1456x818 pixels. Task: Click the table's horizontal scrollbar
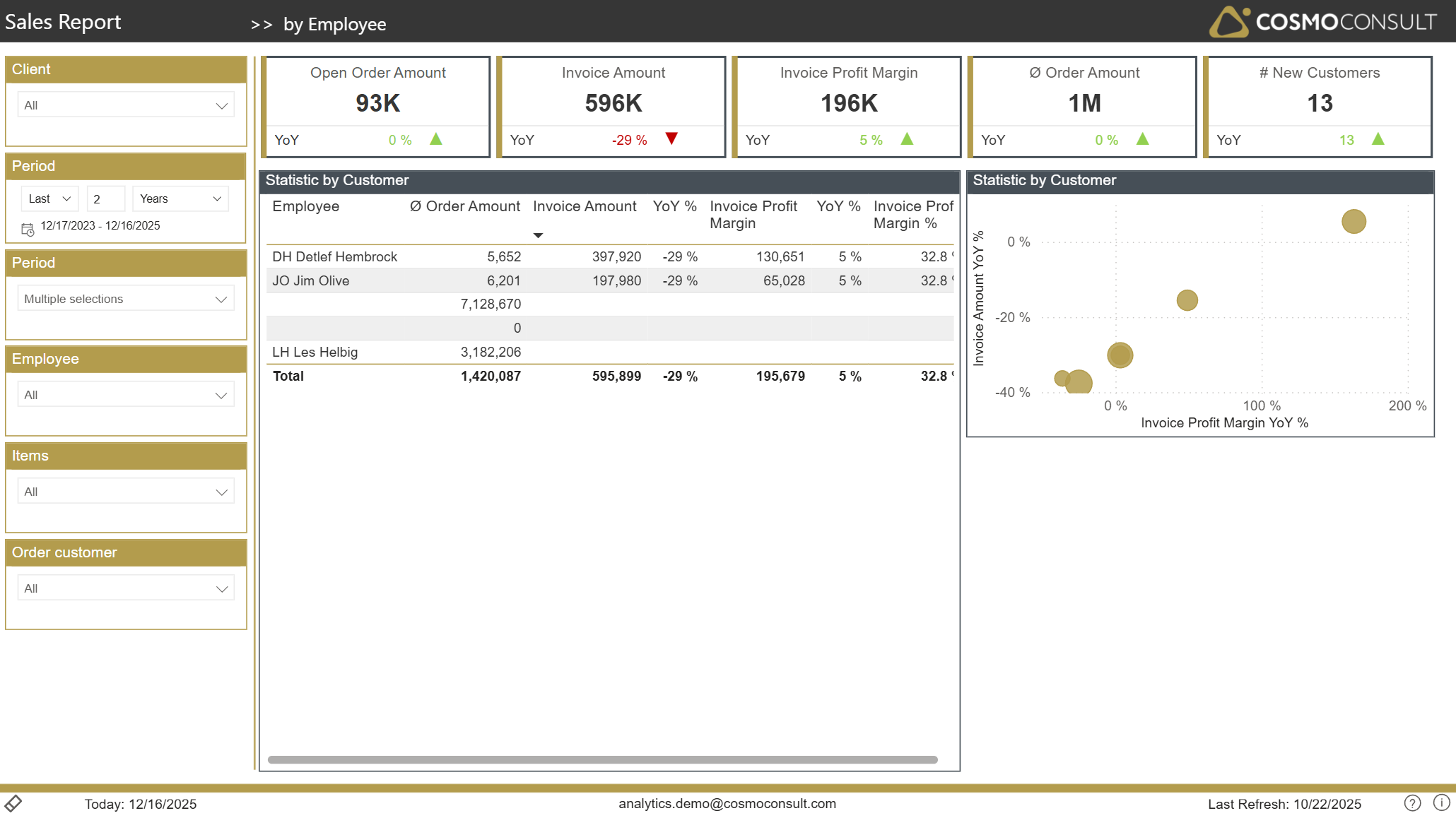[x=602, y=760]
